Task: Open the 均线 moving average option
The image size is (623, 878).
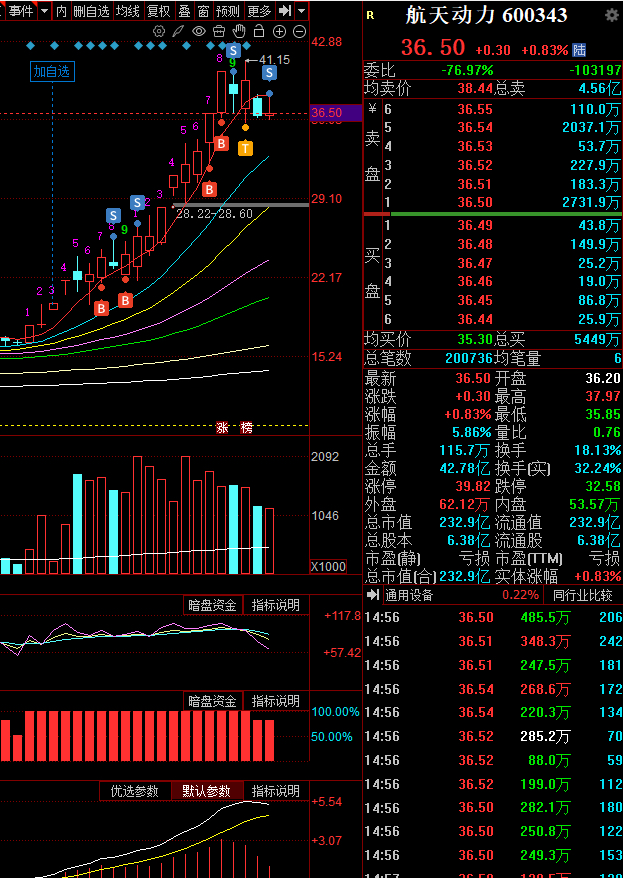Action: [x=128, y=11]
